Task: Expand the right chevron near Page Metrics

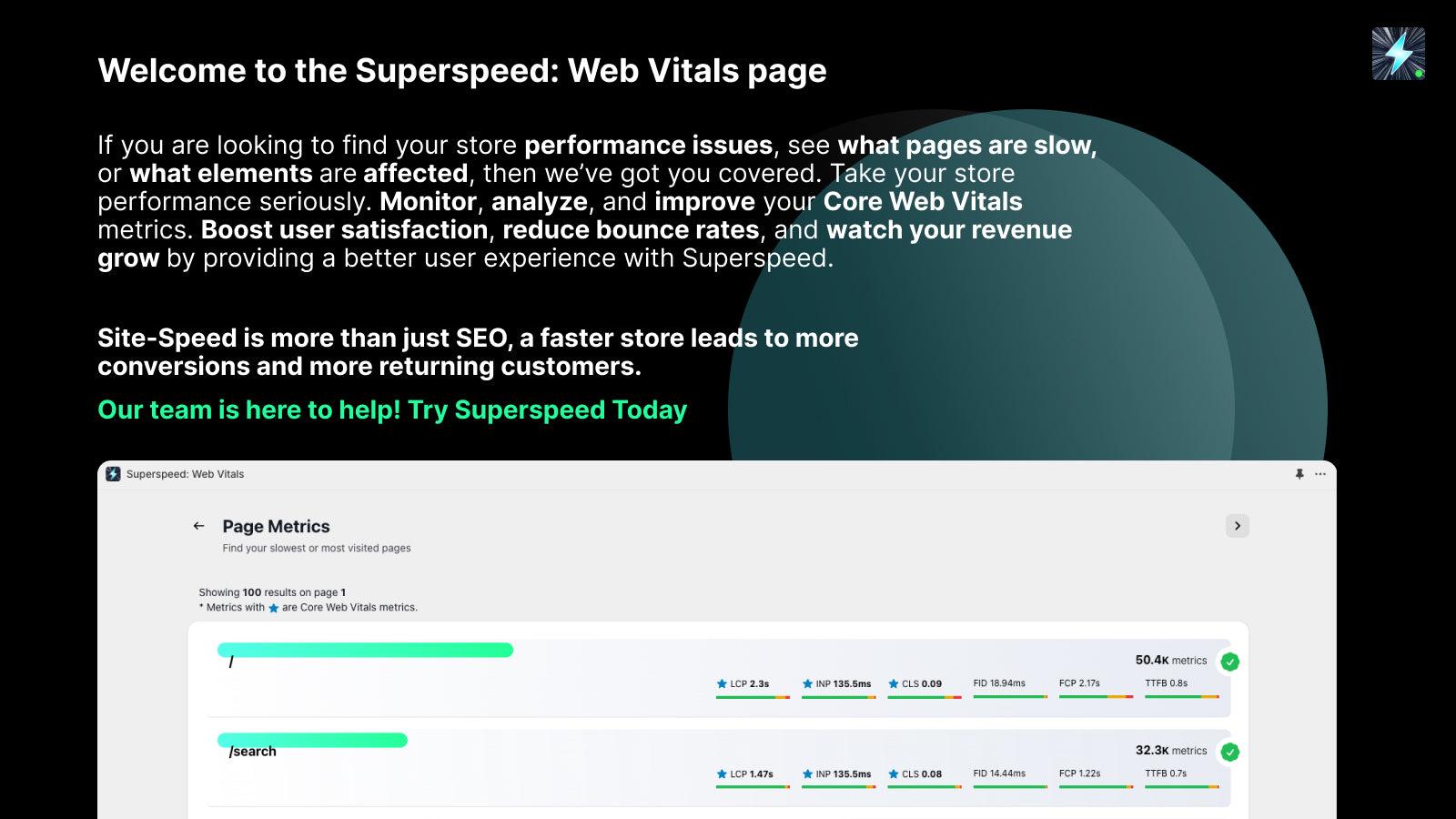Action: click(1237, 526)
